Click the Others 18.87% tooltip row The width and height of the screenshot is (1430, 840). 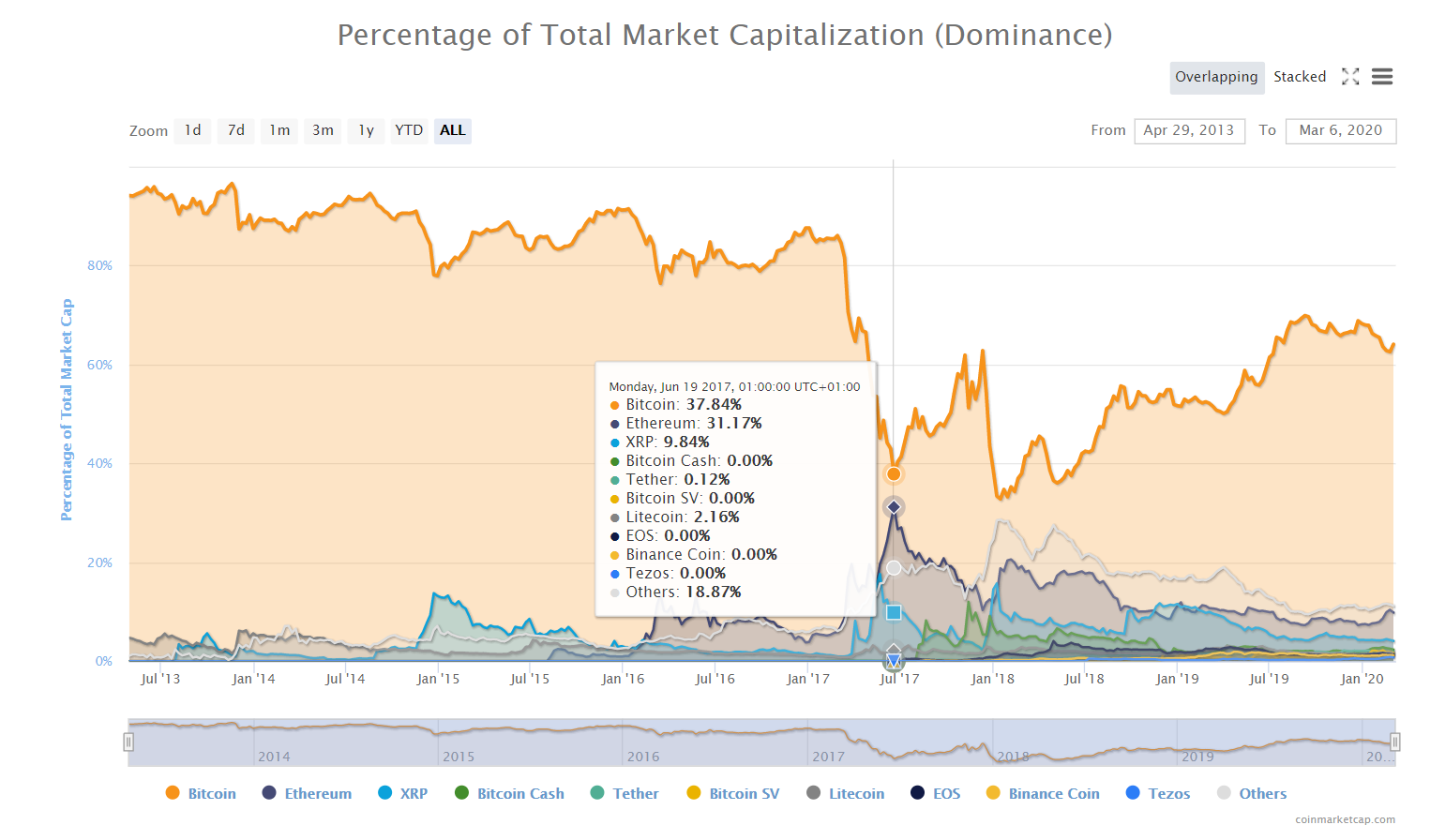[676, 592]
